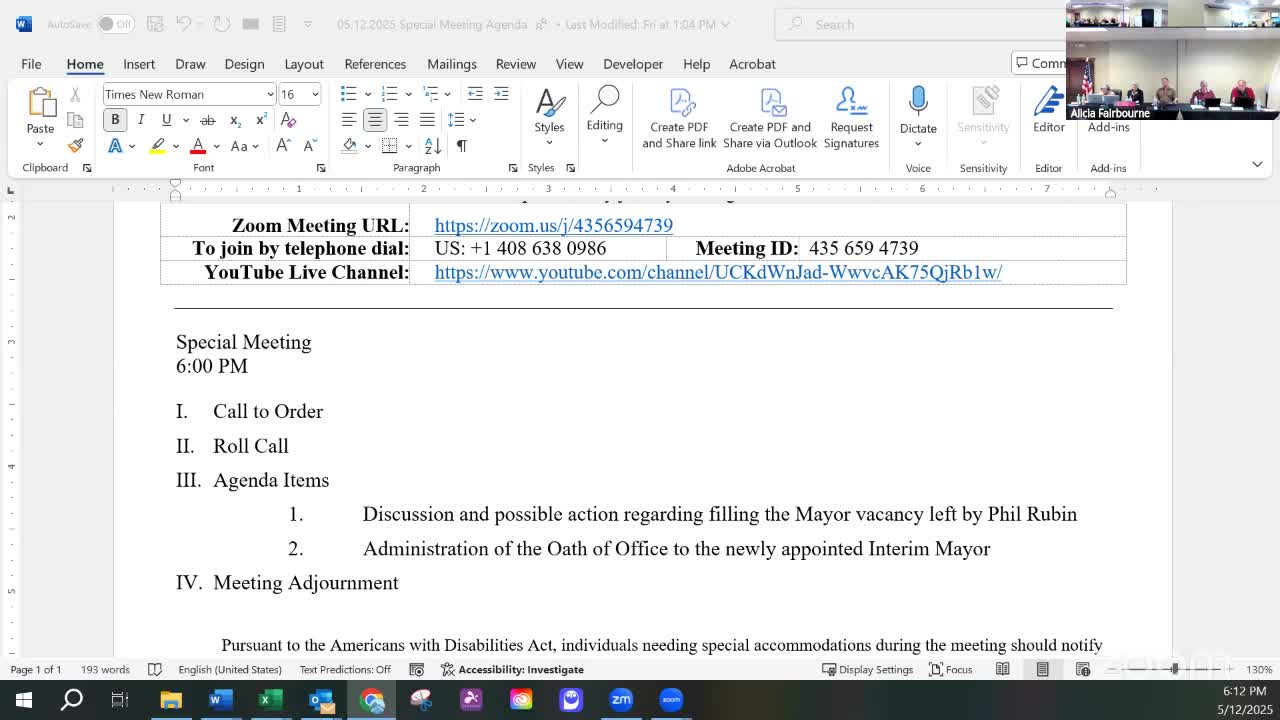The height and width of the screenshot is (720, 1280).
Task: Toggle Italic formatting
Action: [x=141, y=120]
